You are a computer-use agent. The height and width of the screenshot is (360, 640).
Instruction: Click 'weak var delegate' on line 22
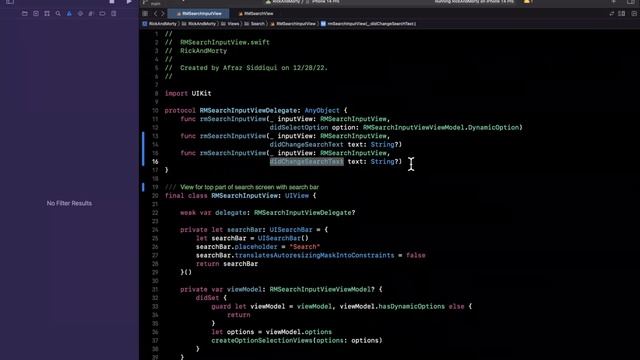[x=213, y=213]
